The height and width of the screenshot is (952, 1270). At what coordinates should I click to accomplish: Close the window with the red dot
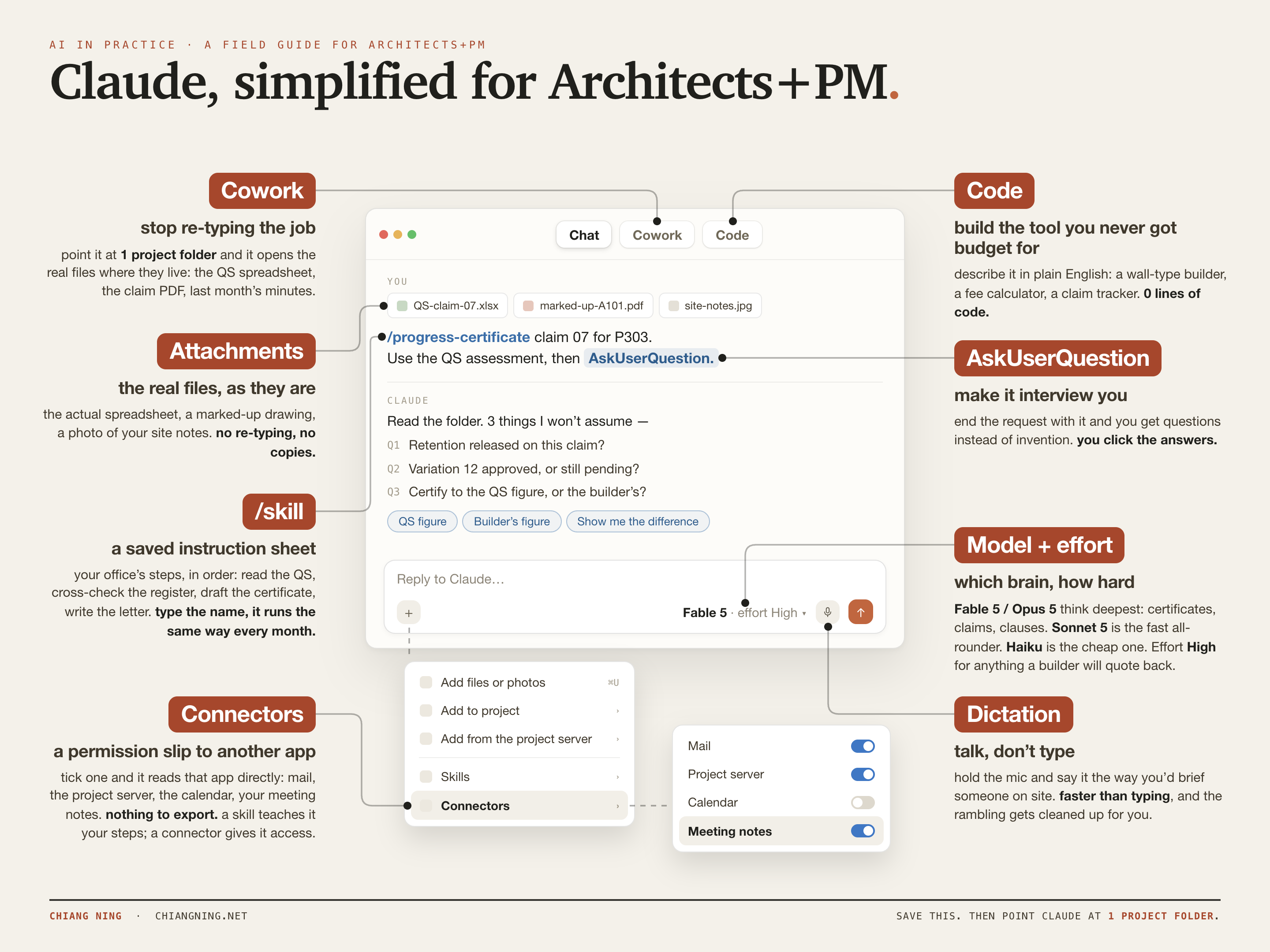click(x=384, y=234)
